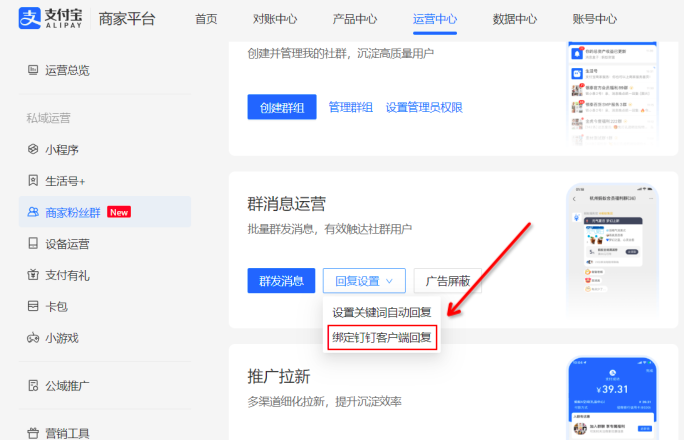Click the 小游戏 gamepad icon
Viewport: 684px width, 440px height.
point(33,338)
